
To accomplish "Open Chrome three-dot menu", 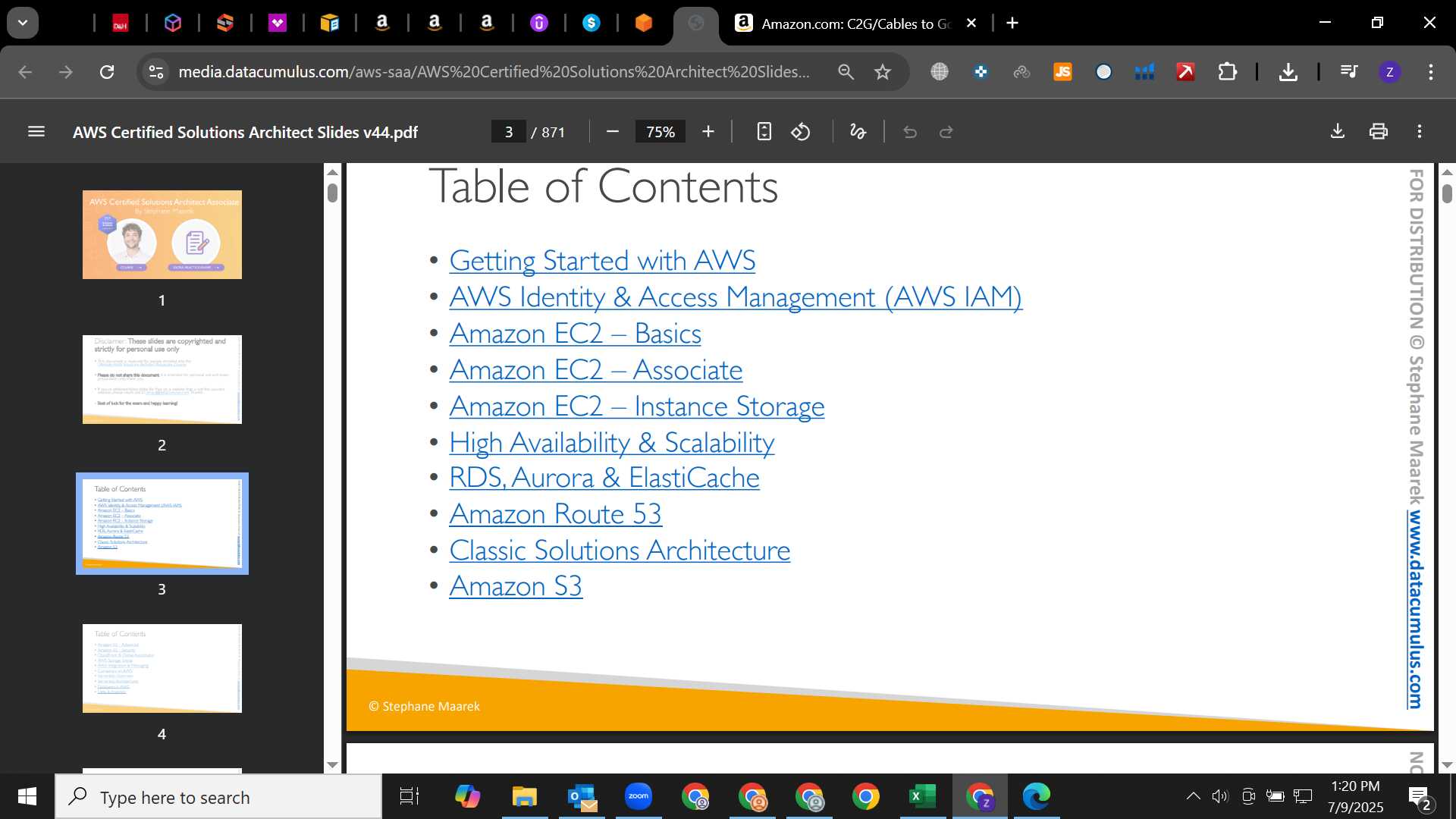I will pos(1431,72).
